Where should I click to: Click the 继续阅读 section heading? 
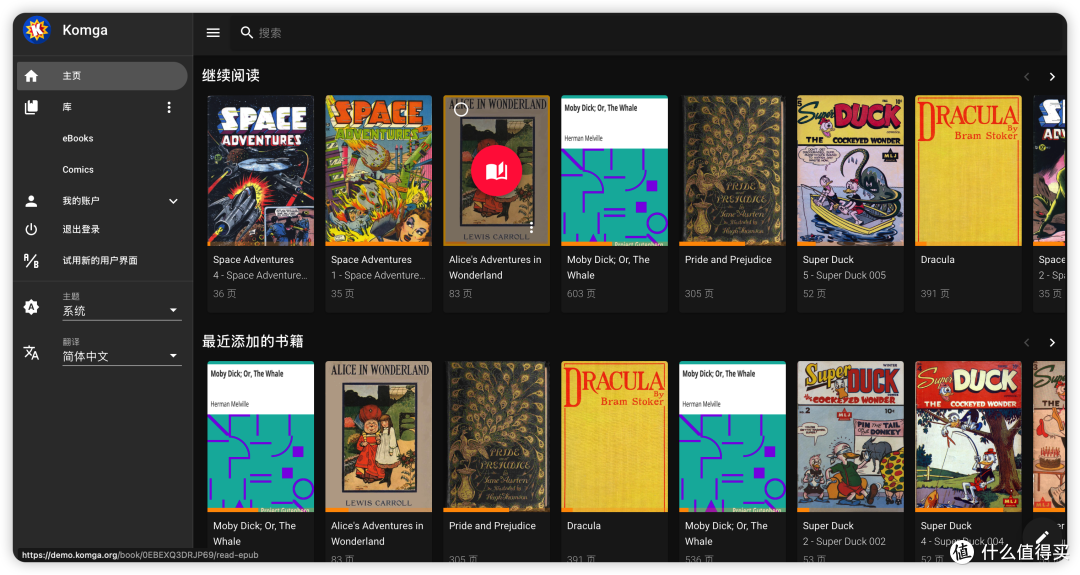pos(231,76)
